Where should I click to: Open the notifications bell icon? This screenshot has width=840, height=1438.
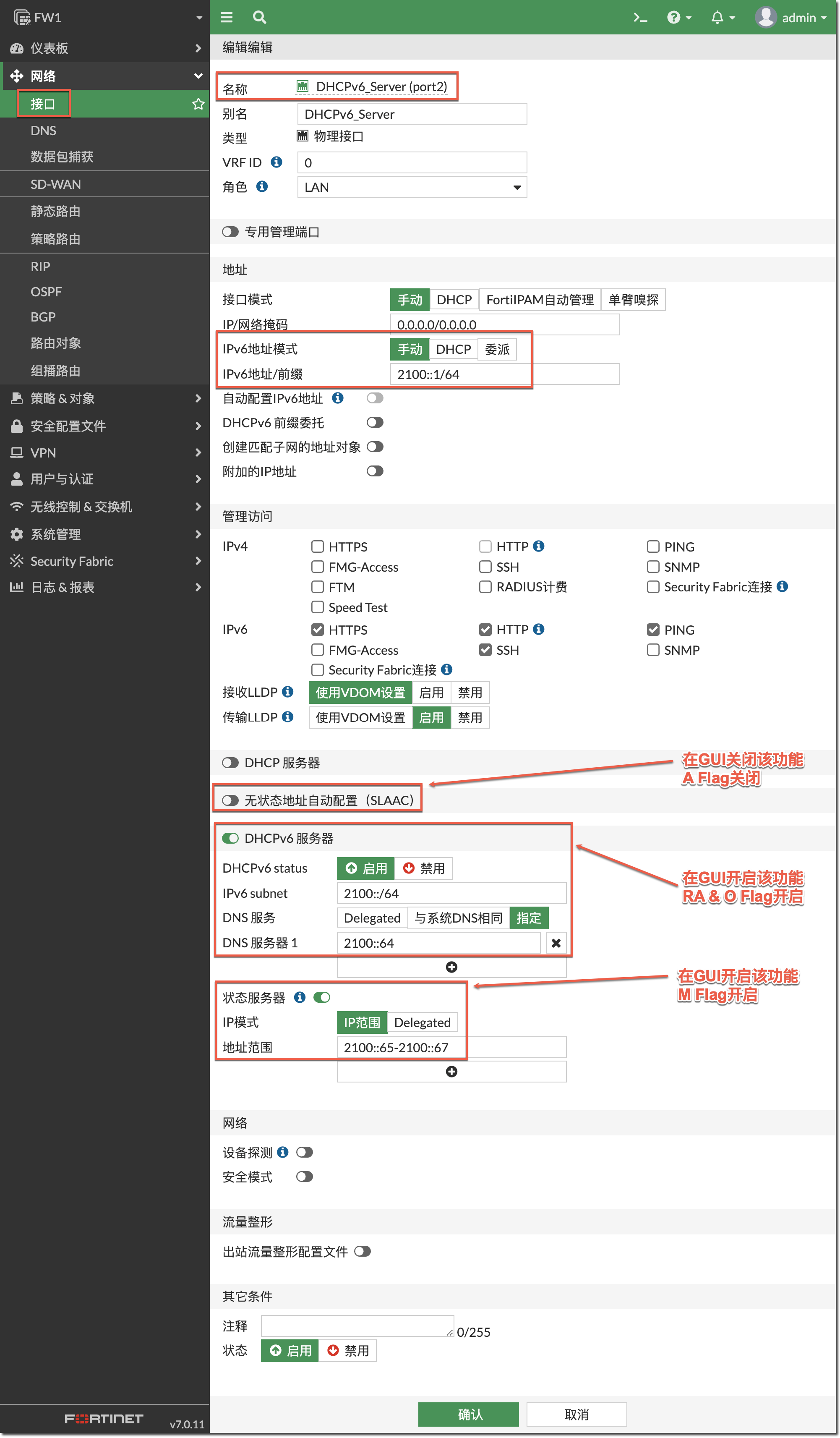(x=717, y=18)
